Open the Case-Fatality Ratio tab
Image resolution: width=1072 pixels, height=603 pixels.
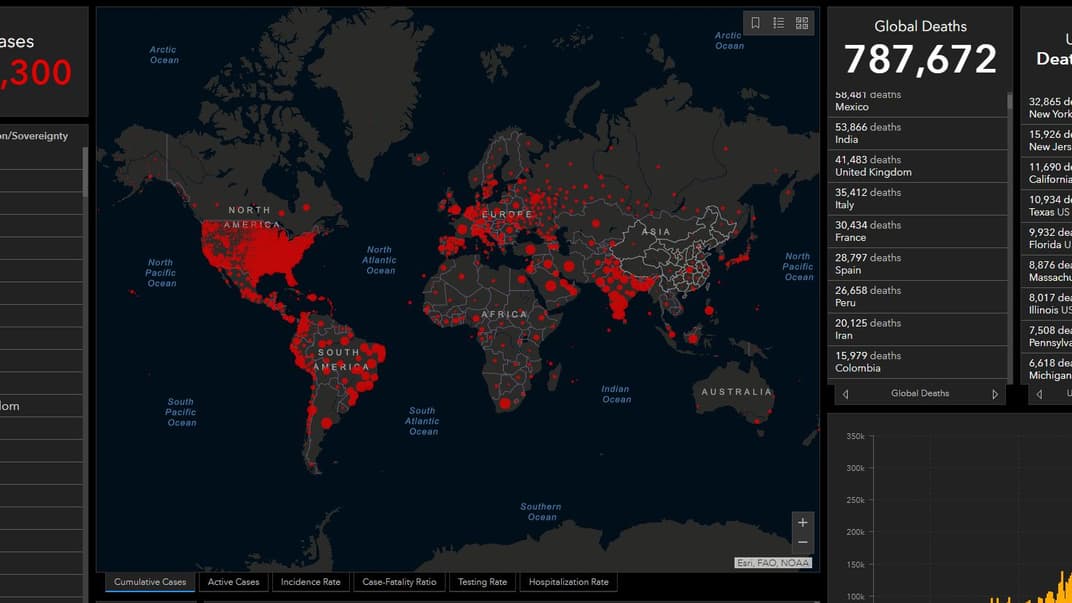point(399,582)
